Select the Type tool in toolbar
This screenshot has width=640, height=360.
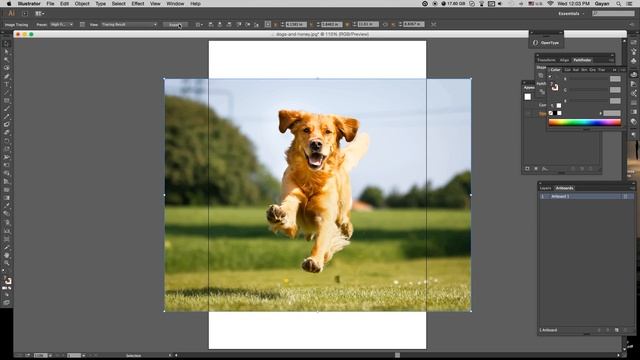(7, 84)
